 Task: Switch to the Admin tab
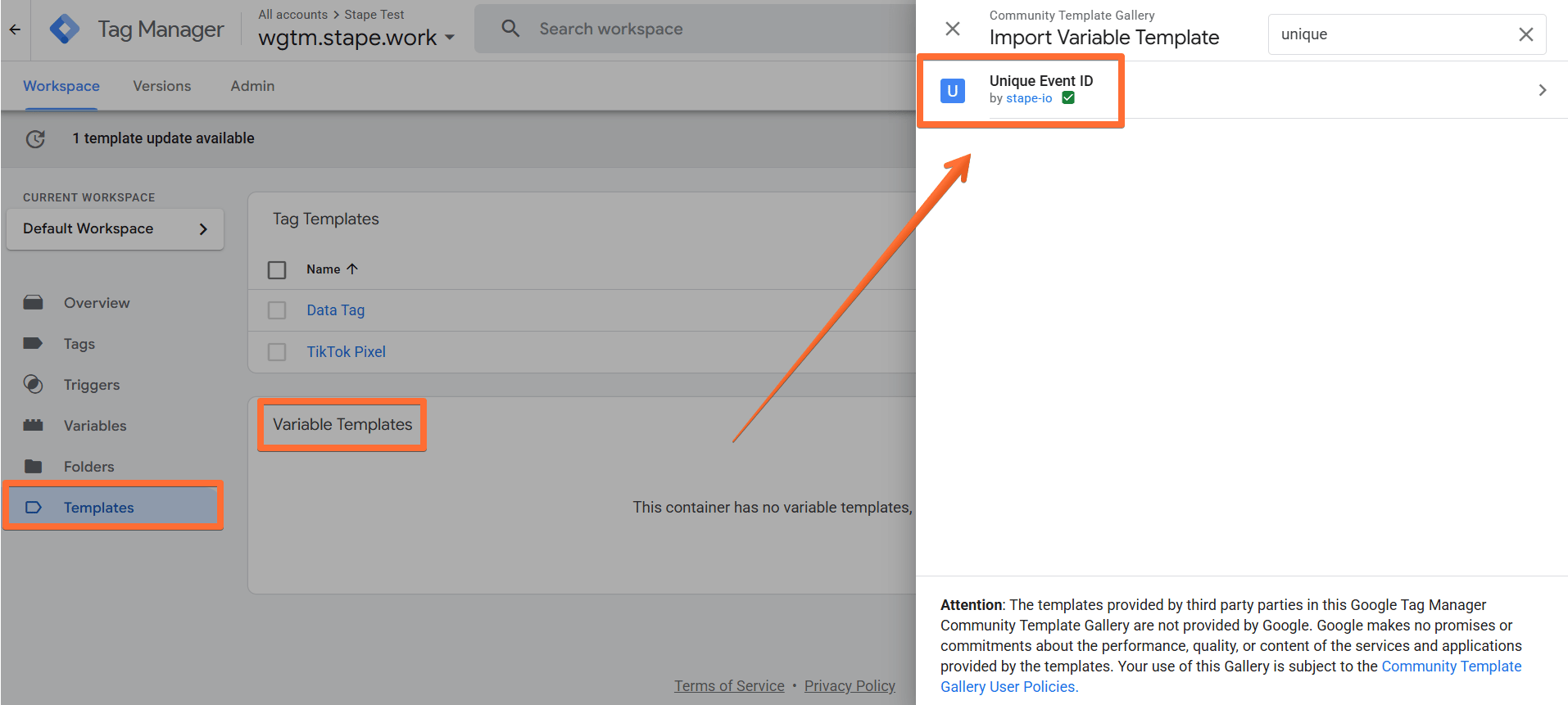(x=252, y=86)
